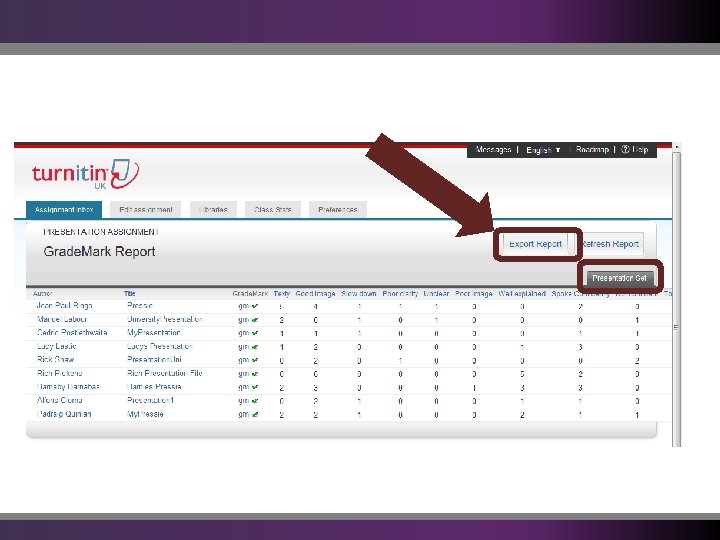The width and height of the screenshot is (720, 540).
Task: Switch to Class Stats tab
Action: click(273, 209)
